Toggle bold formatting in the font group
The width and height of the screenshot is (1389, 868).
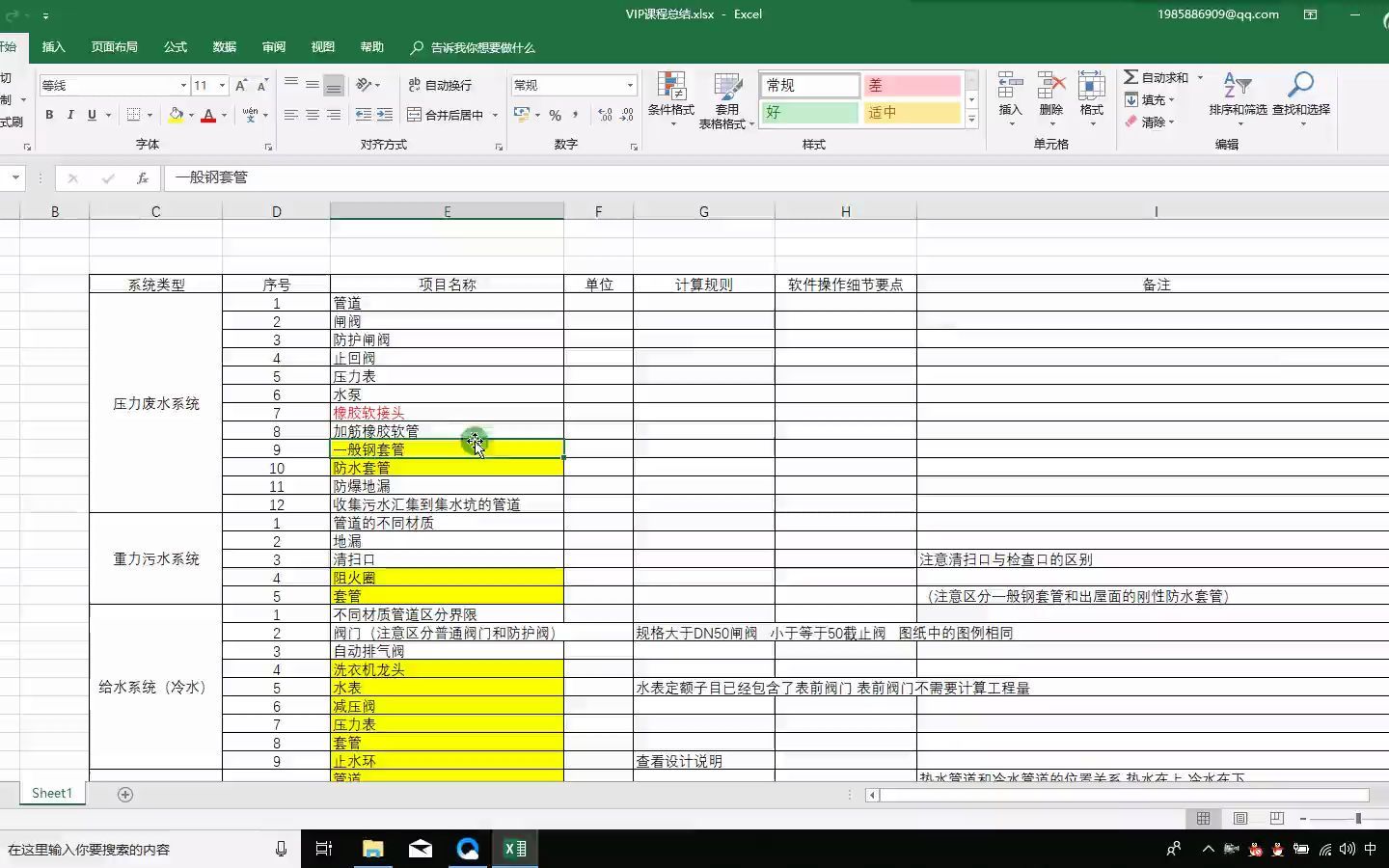pyautogui.click(x=49, y=115)
